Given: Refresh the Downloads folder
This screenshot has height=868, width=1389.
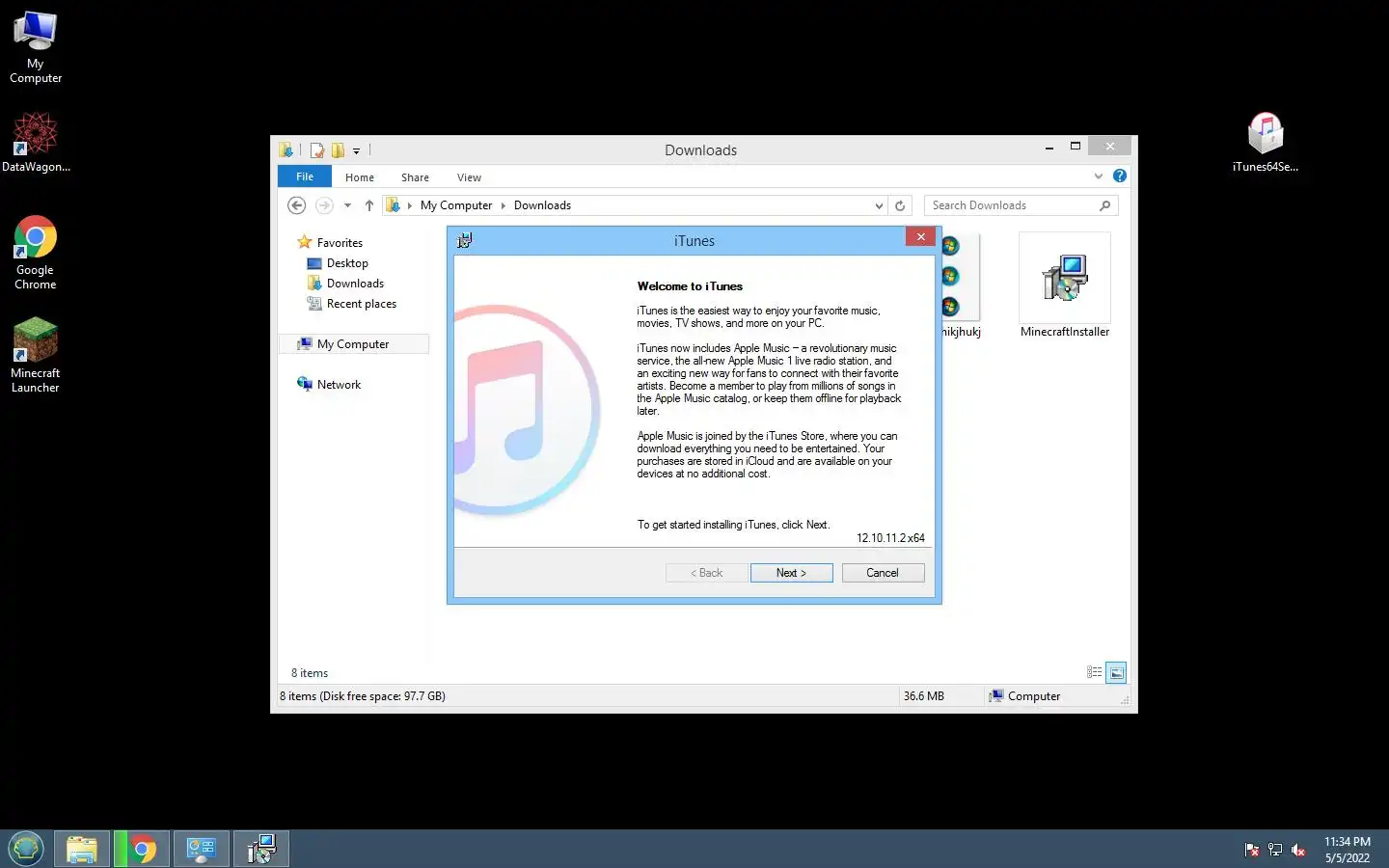Looking at the screenshot, I should (x=900, y=205).
